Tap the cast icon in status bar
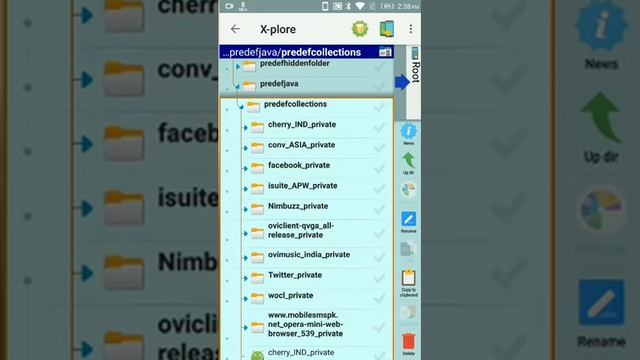Screen dimensions: 640x360 tap(337, 6)
